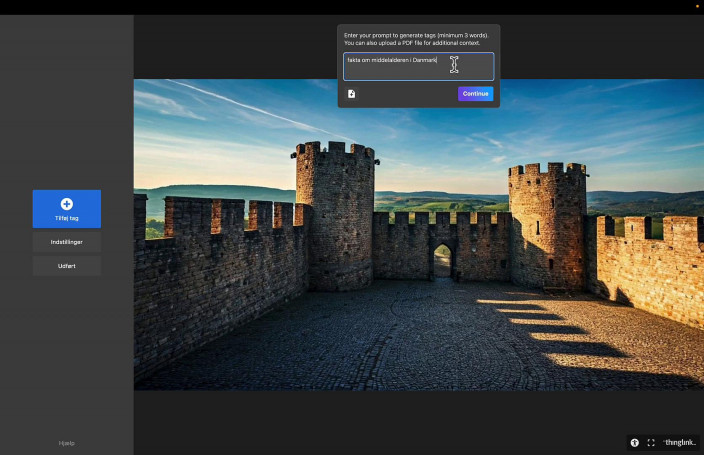
Task: Enter fullscreen with the expand icon
Action: (651, 442)
